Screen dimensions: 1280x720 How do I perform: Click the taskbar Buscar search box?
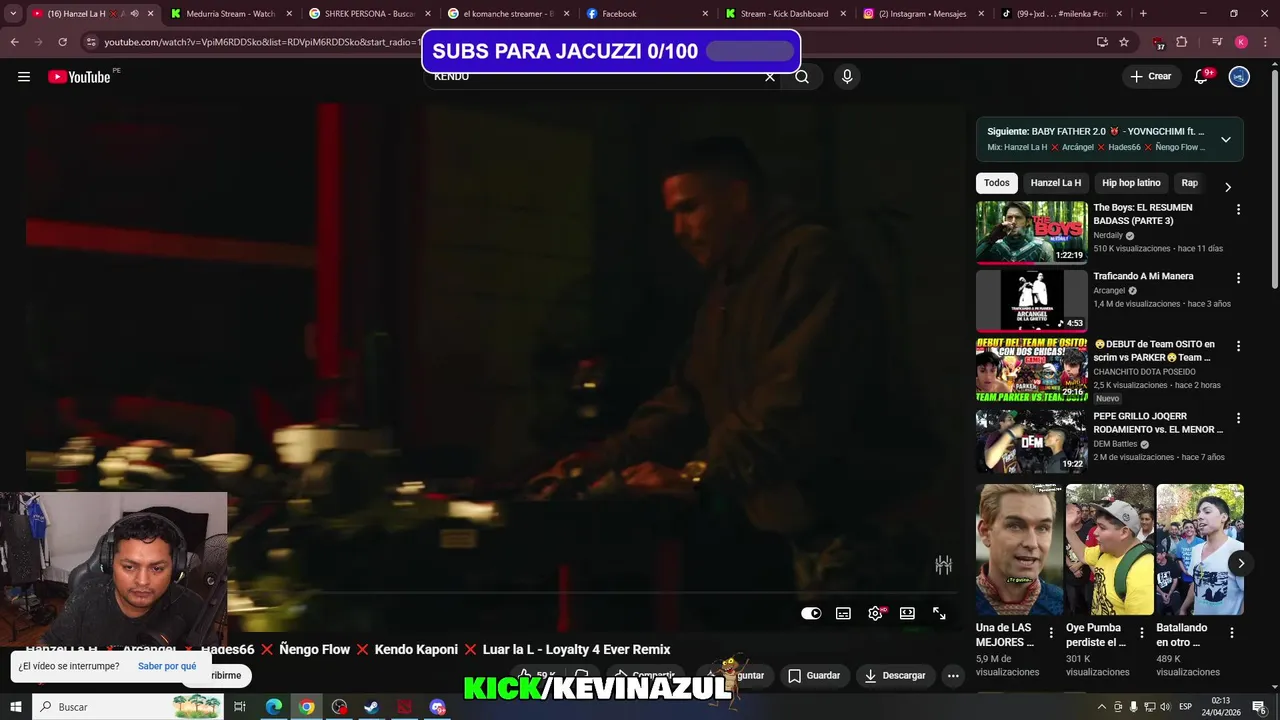tap(130, 707)
